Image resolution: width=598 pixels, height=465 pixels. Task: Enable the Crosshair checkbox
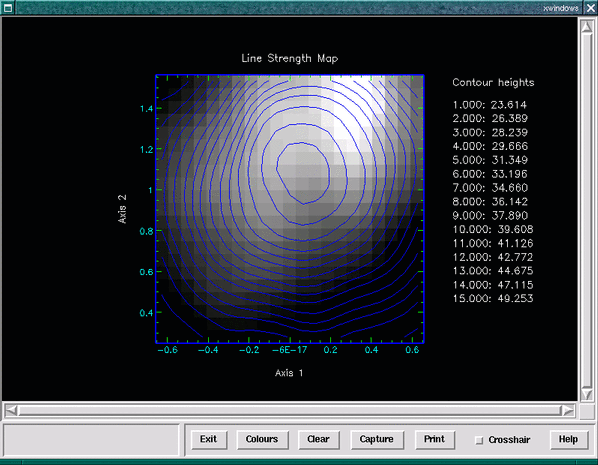479,440
